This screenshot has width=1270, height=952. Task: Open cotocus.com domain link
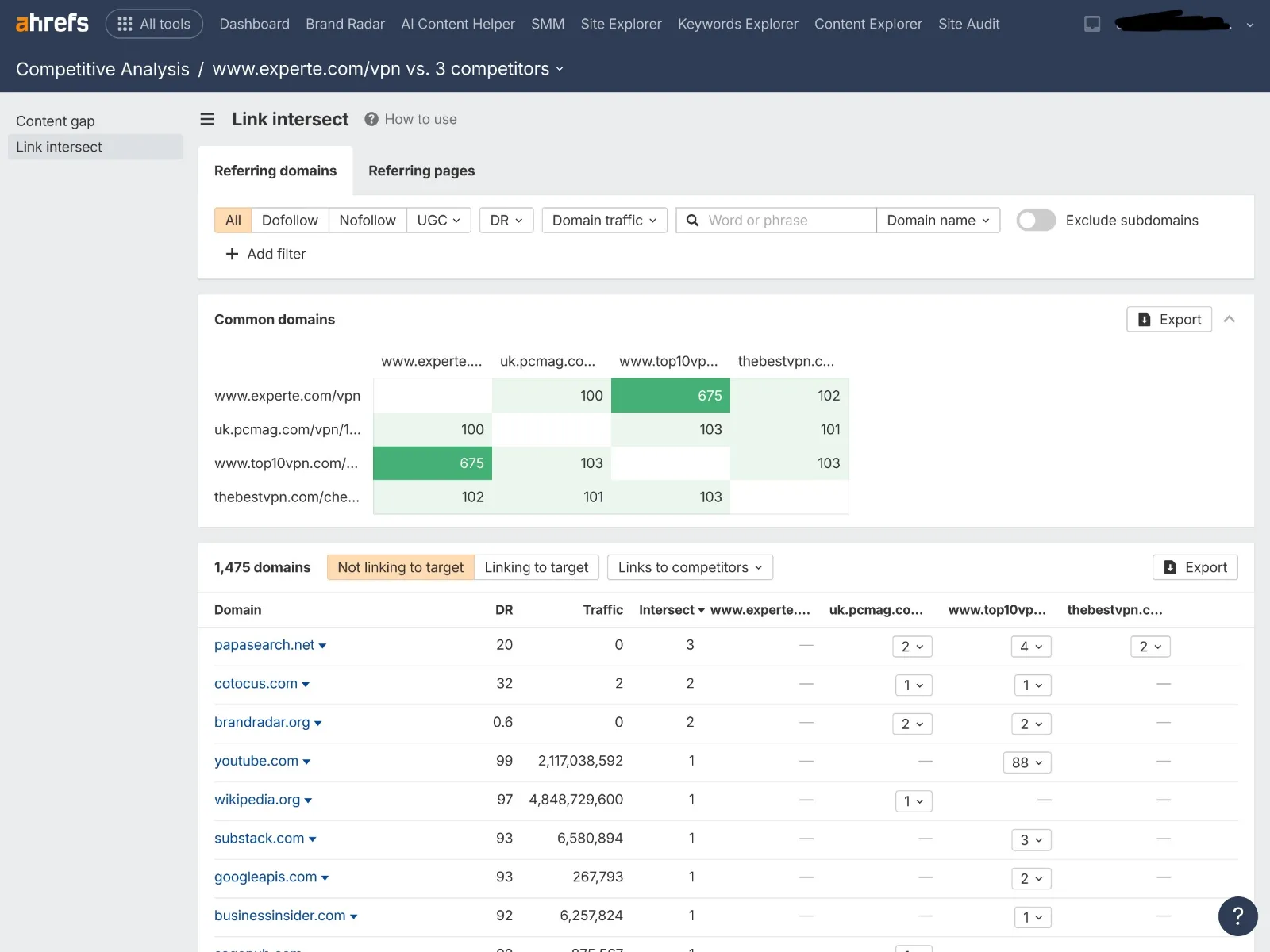click(x=256, y=684)
